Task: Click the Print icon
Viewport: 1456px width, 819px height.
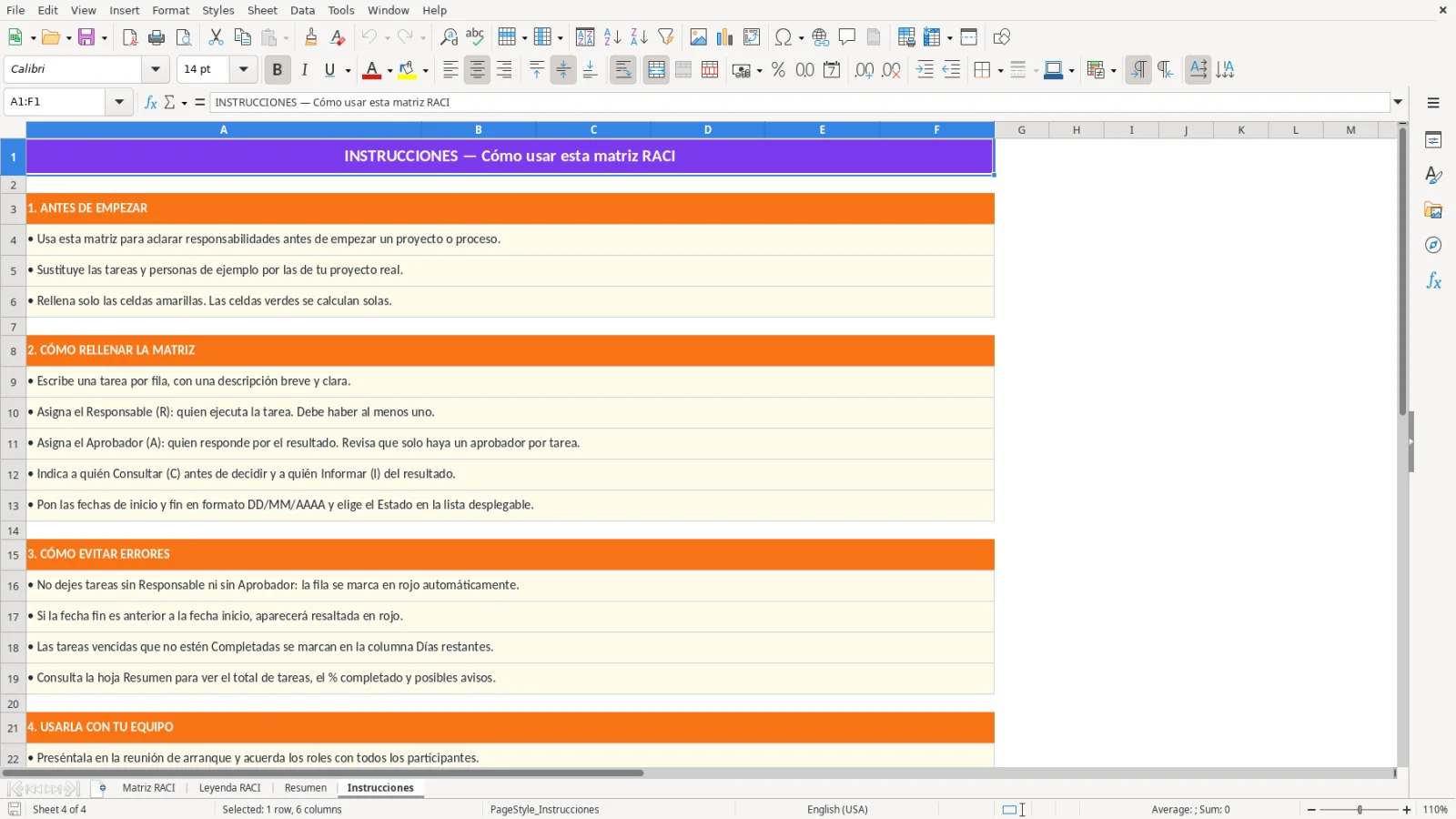Action: tap(157, 37)
